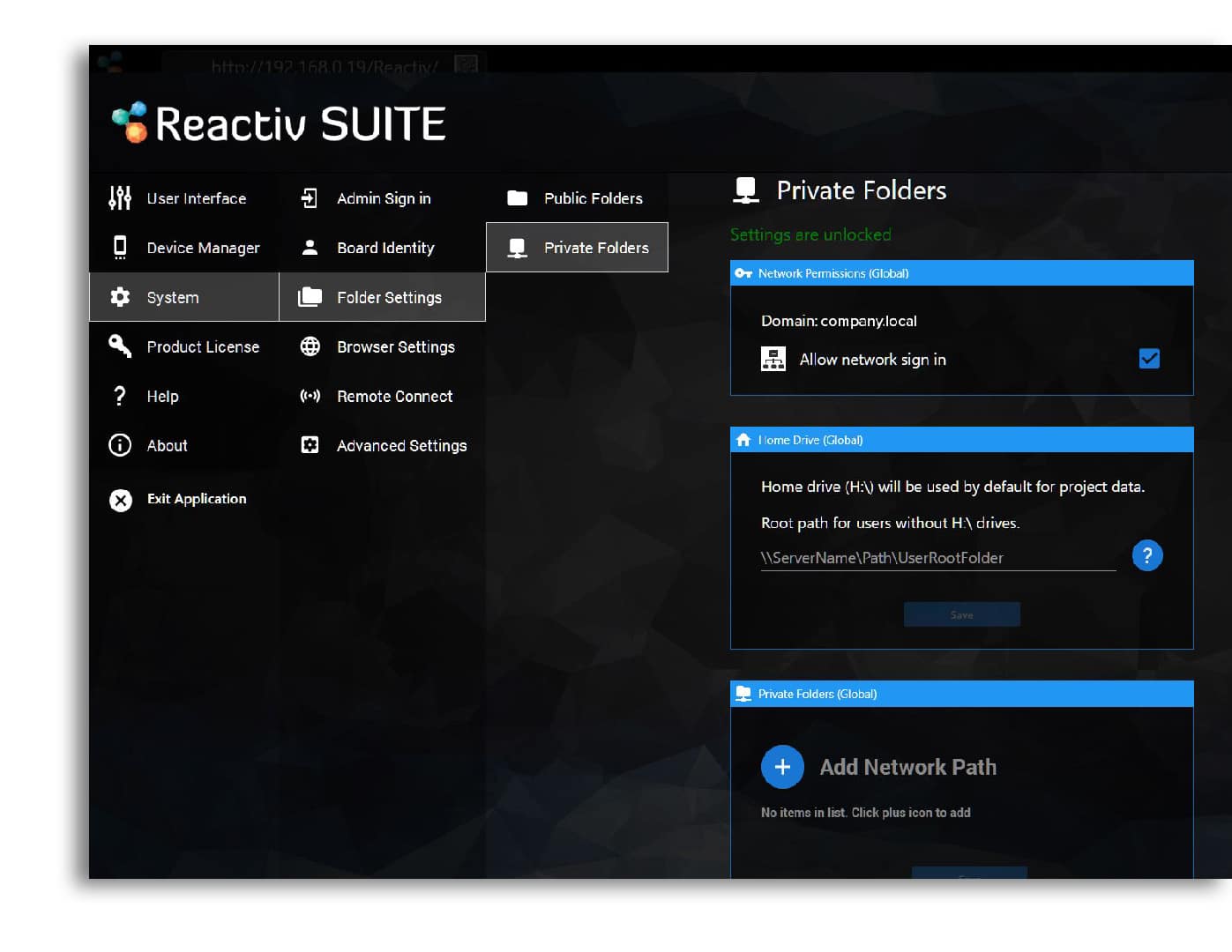This screenshot has height=952, width=1232.
Task: Click the Public Folders folder icon
Action: (x=518, y=198)
